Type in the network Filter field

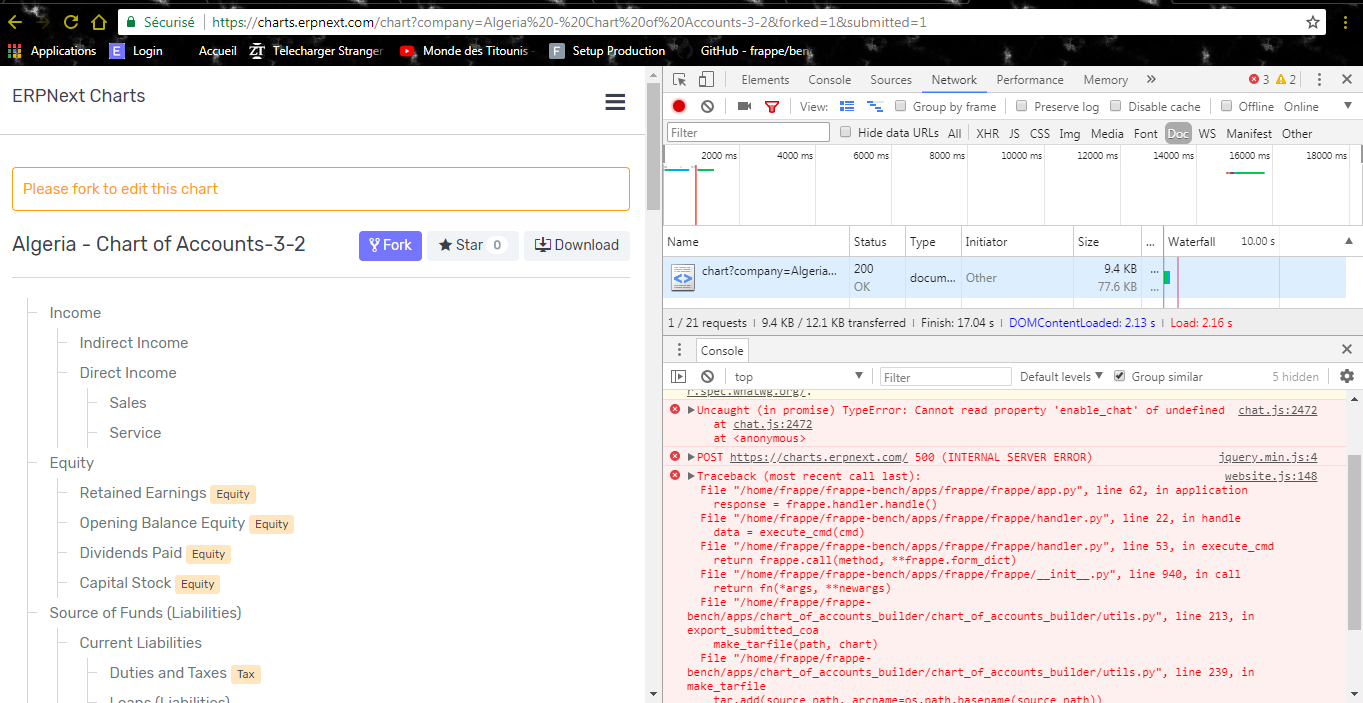[x=748, y=132]
